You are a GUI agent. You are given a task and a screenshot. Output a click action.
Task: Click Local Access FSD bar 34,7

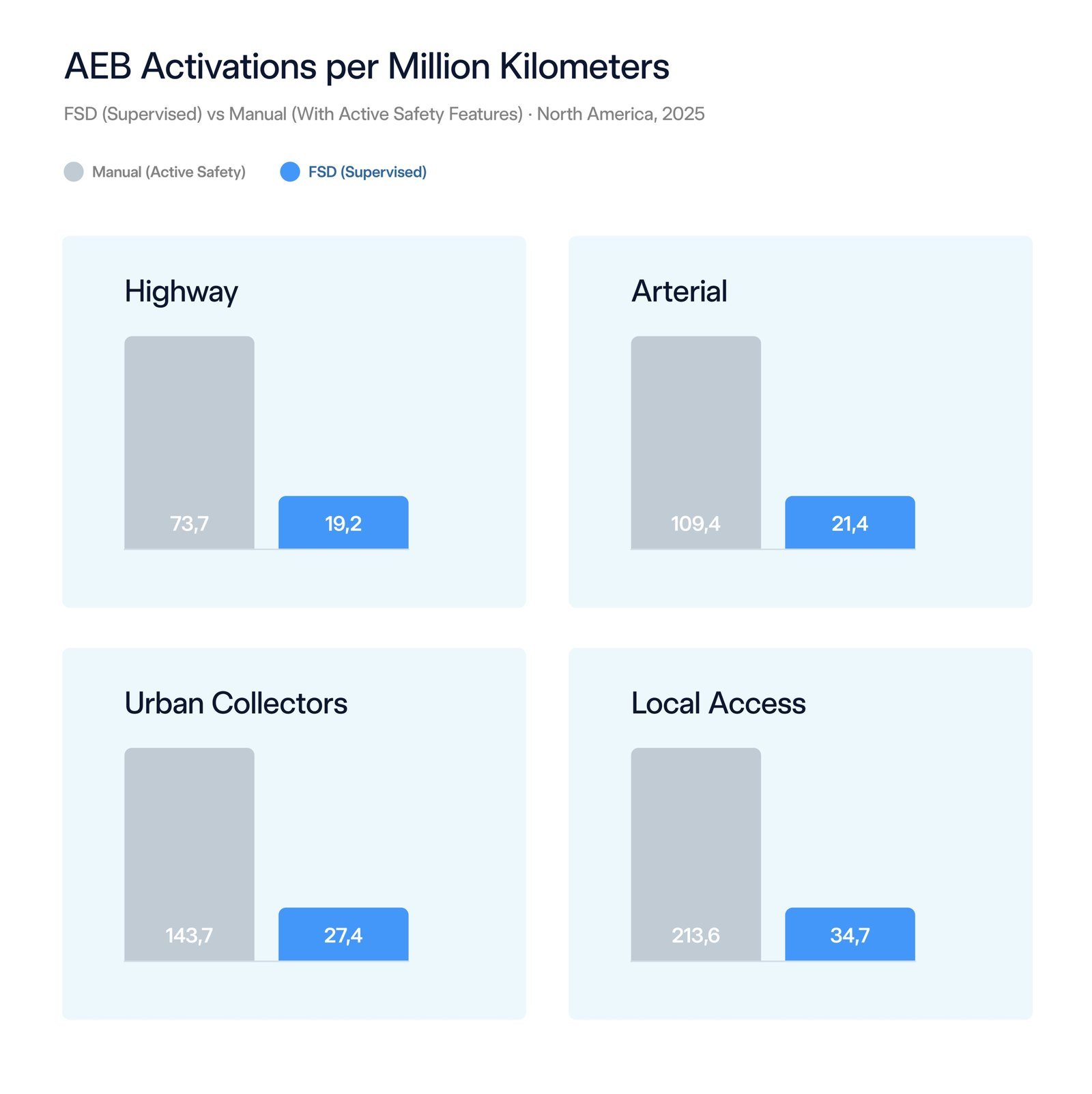tap(850, 934)
